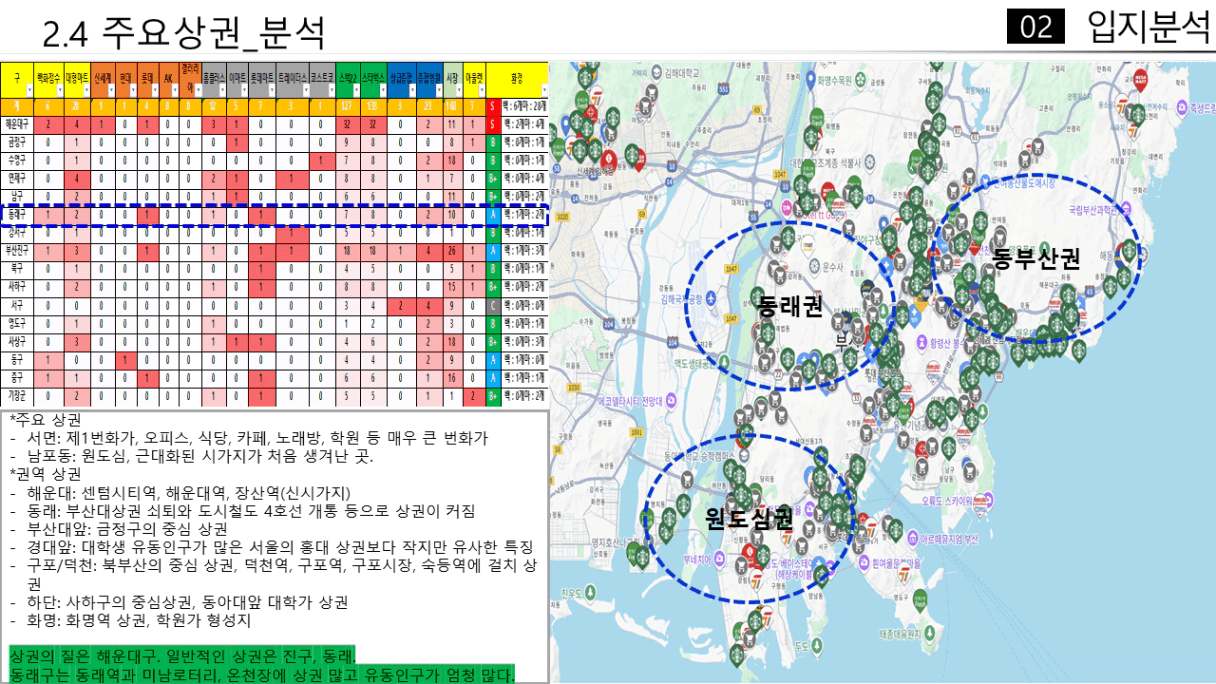Click the black 02 section number box
The image size is (1216, 684).
click(1036, 27)
